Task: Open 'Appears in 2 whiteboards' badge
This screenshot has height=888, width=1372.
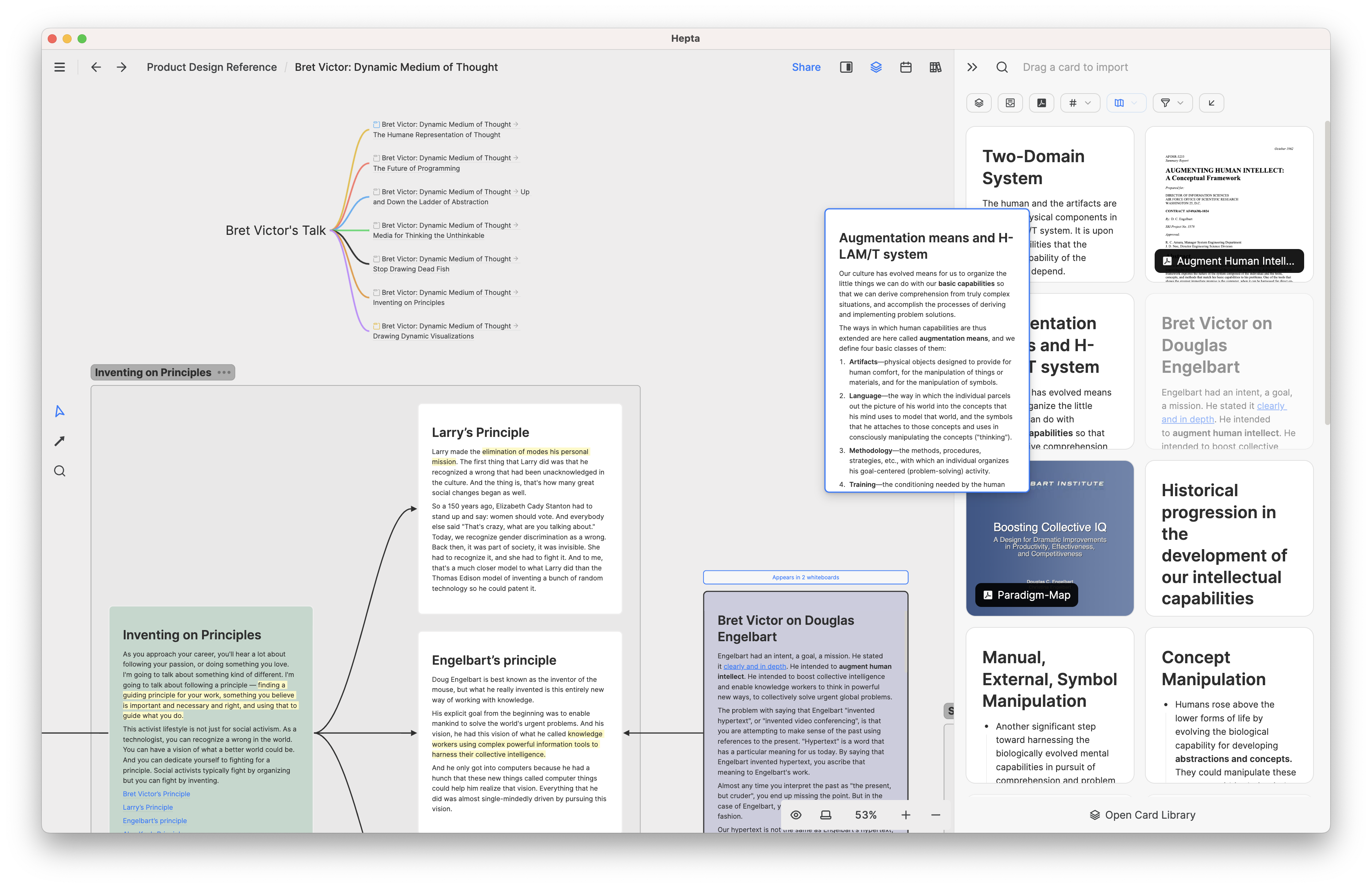Action: tap(805, 577)
